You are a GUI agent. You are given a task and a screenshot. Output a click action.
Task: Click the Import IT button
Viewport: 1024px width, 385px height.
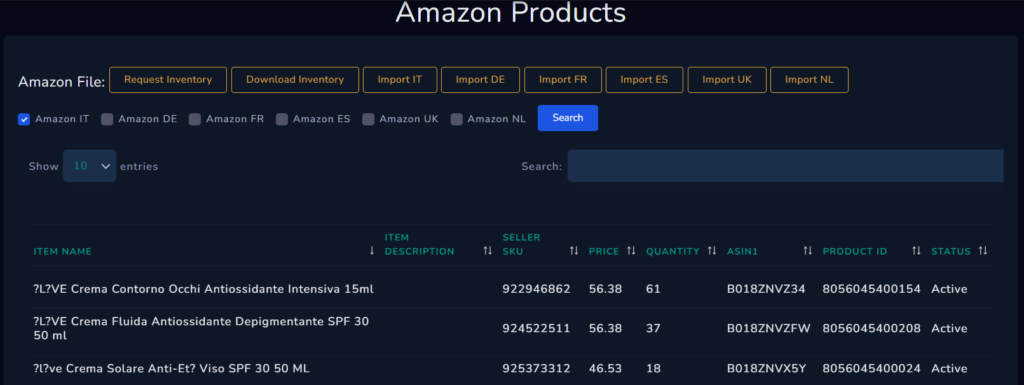pos(400,80)
